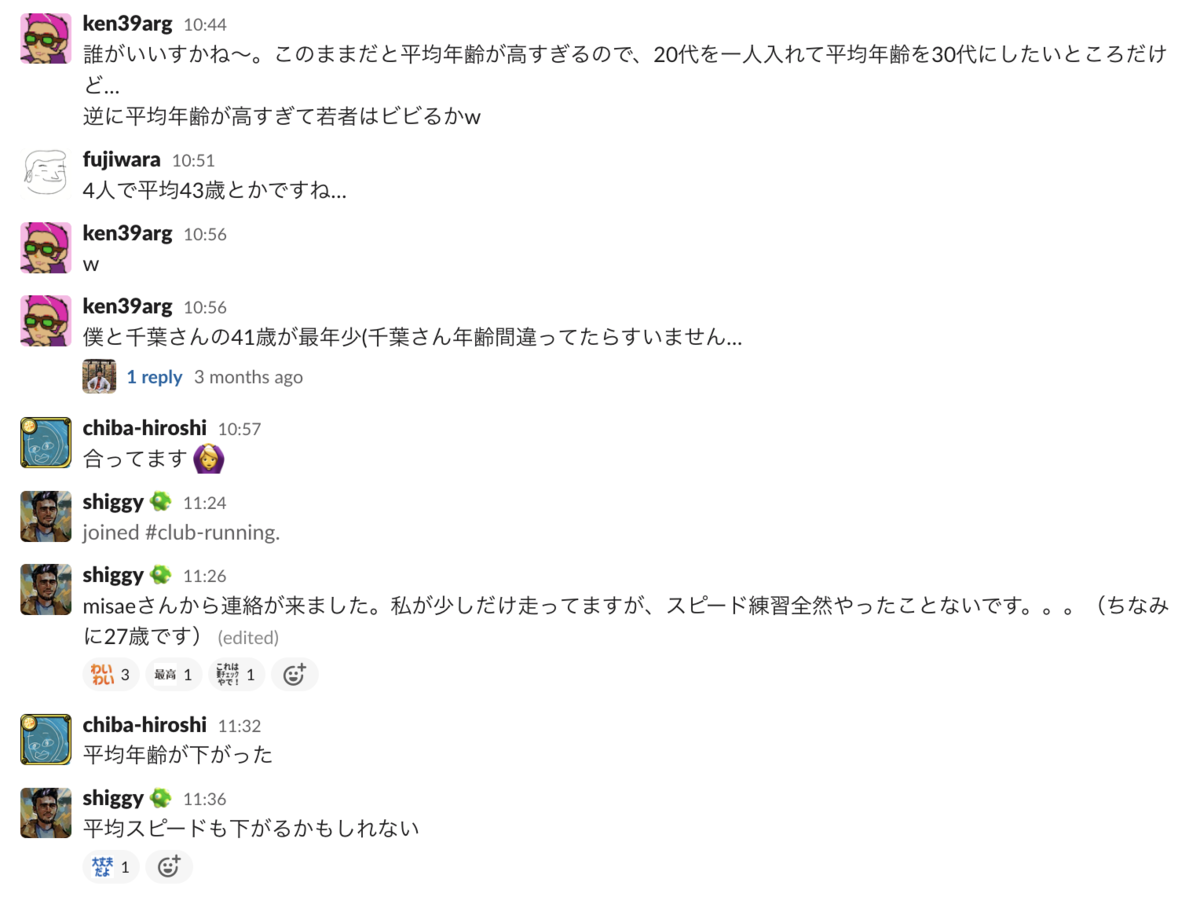Viewport: 1200px width, 897px height.
Task: Toggle the 大丈夫だよ reaction on the last message
Action: (111, 867)
